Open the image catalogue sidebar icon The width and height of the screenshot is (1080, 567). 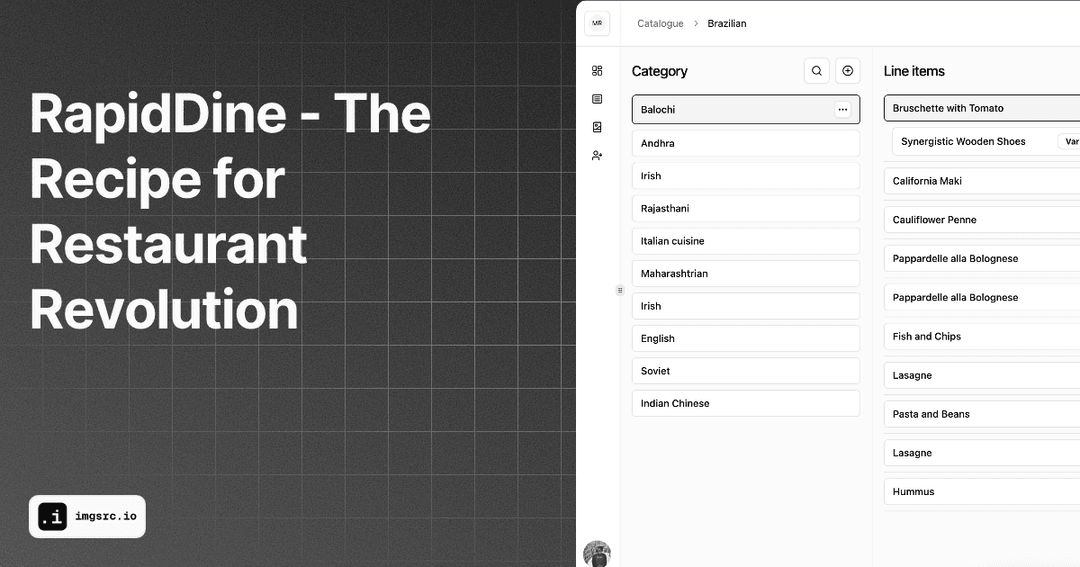pyautogui.click(x=597, y=127)
